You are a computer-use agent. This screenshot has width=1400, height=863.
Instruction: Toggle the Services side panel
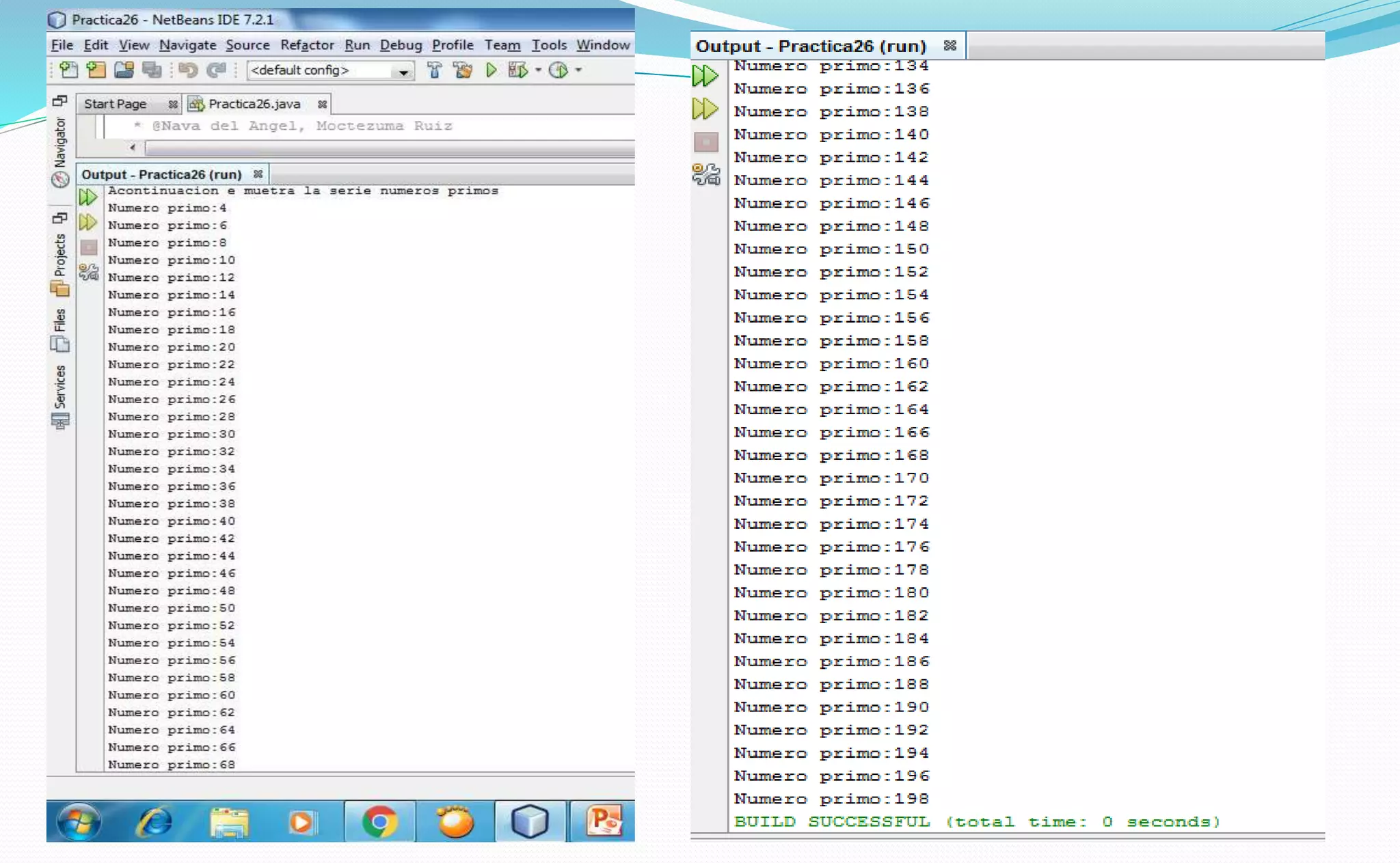(x=60, y=389)
